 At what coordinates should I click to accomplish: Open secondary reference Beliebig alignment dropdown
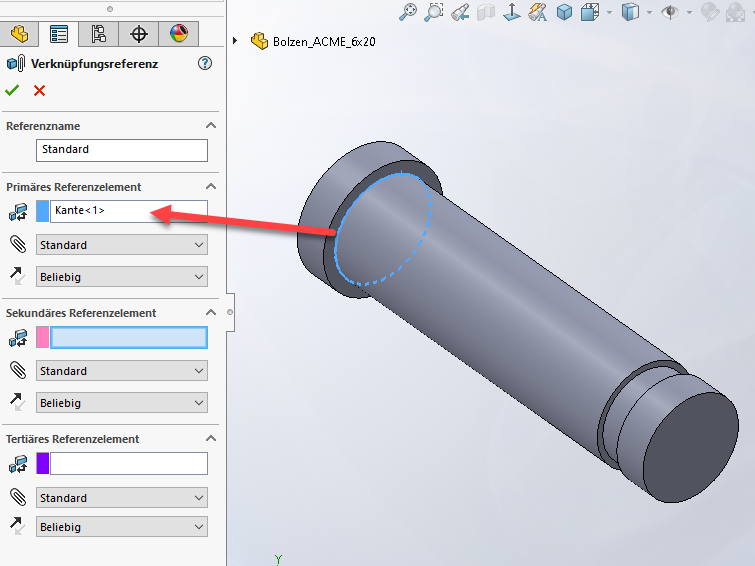click(x=121, y=403)
